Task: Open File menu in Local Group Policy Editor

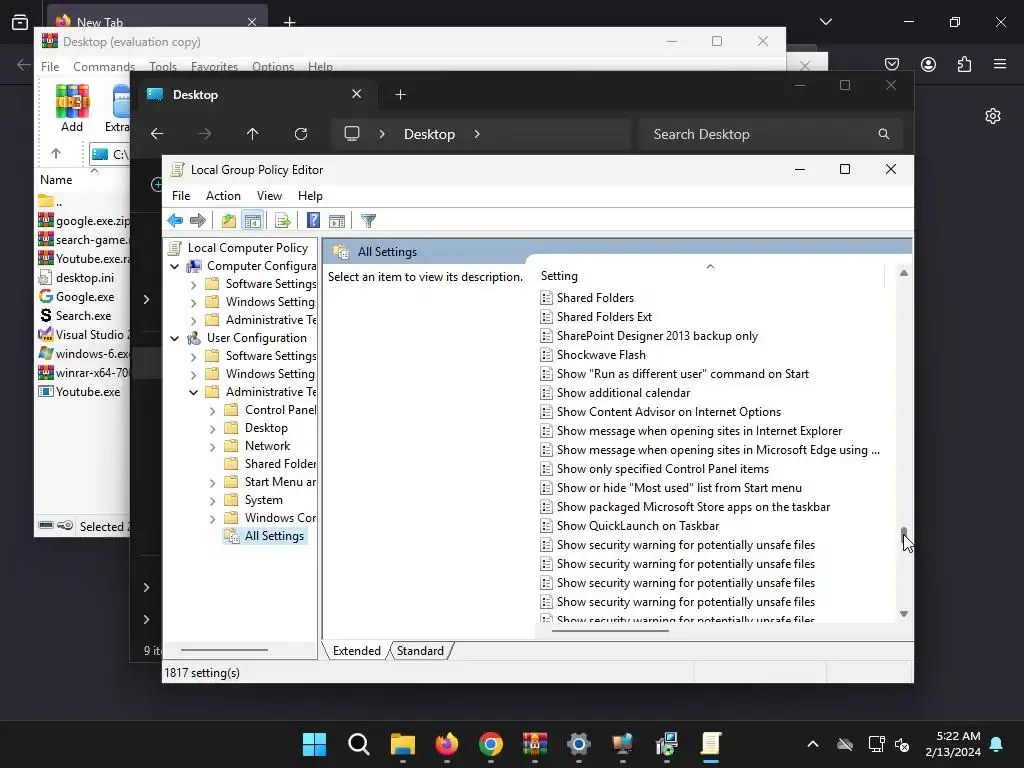Action: point(181,196)
